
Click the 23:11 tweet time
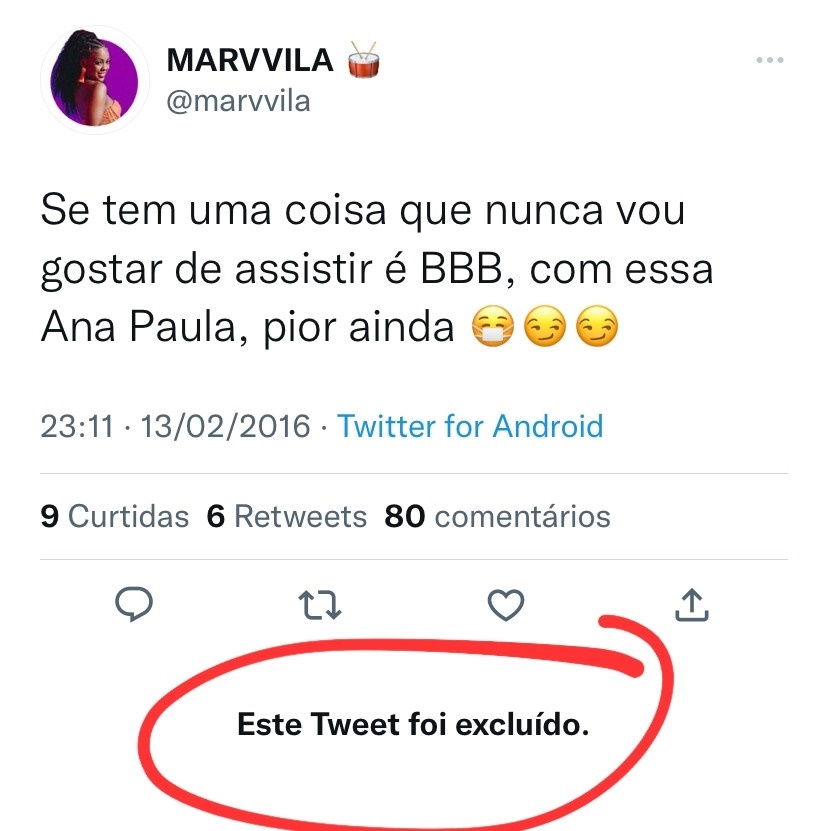tap(77, 426)
